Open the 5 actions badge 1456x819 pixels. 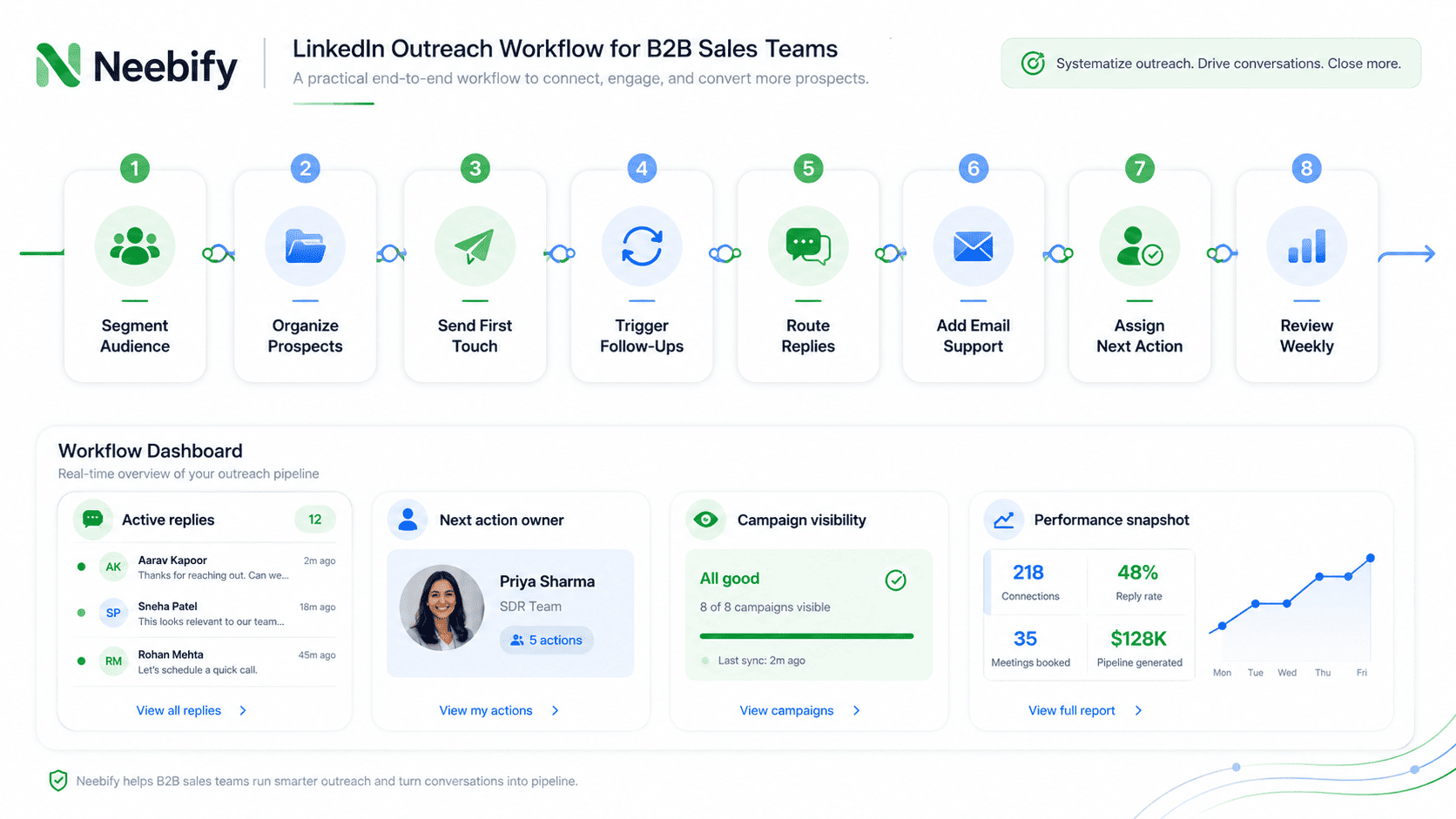pyautogui.click(x=546, y=640)
